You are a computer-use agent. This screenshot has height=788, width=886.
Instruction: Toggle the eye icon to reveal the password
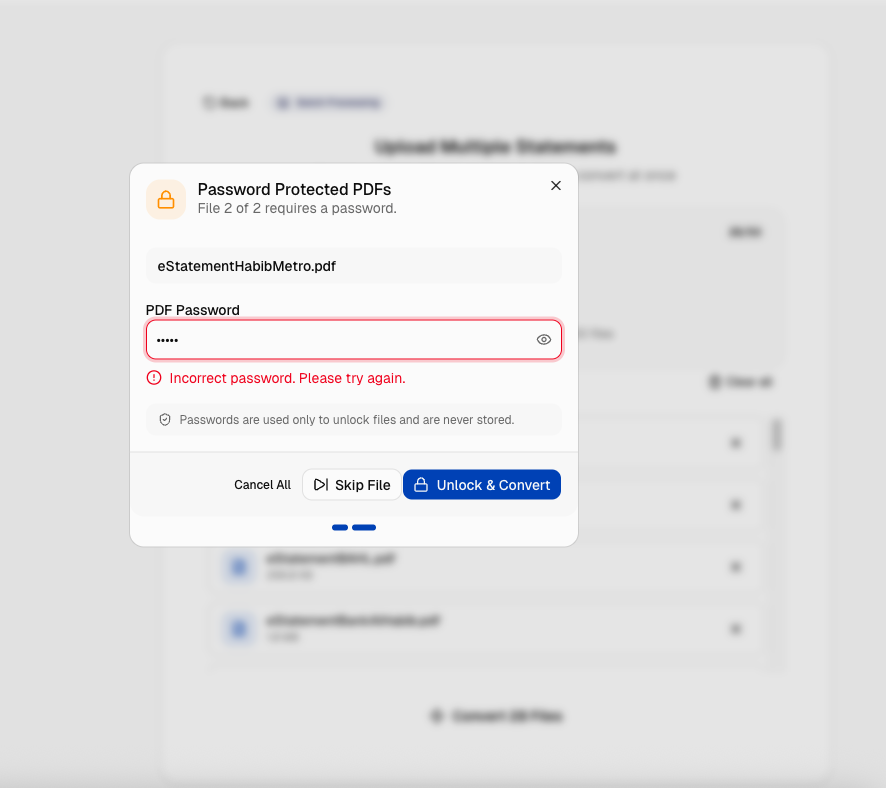point(543,339)
